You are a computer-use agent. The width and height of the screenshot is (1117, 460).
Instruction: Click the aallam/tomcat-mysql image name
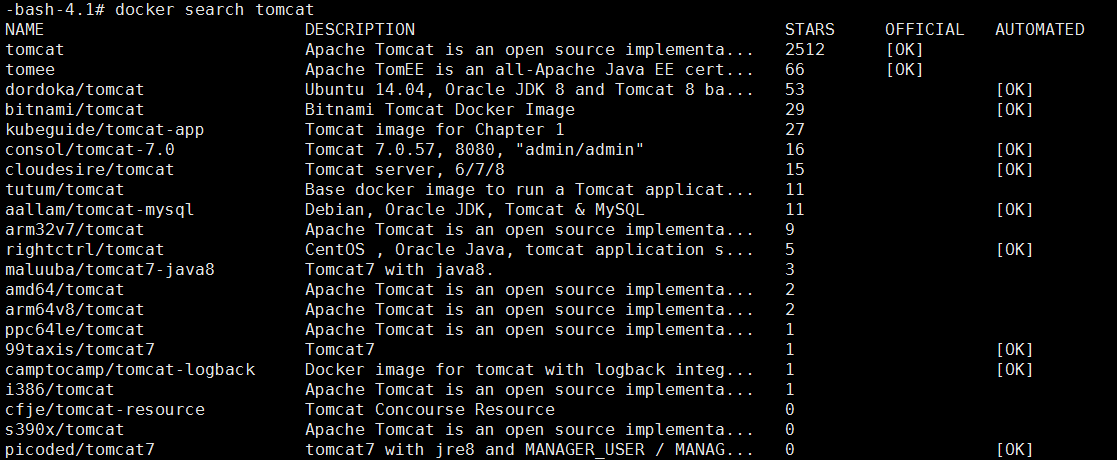pyautogui.click(x=100, y=209)
